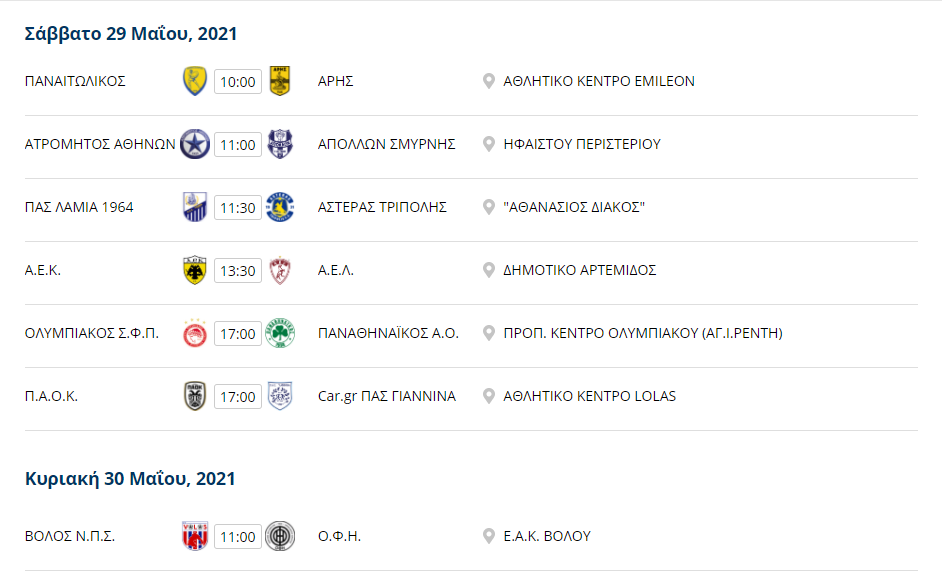Select the Volos NPS team logo
Viewport: 942px width, 571px height.
195,536
